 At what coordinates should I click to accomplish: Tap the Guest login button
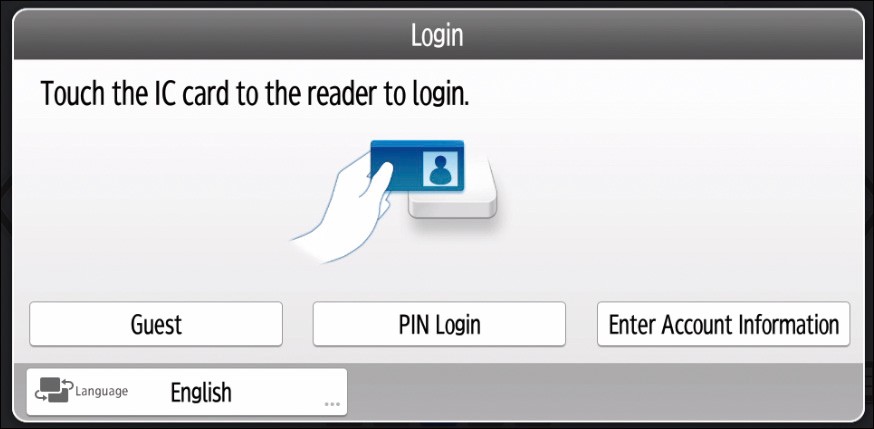(156, 324)
